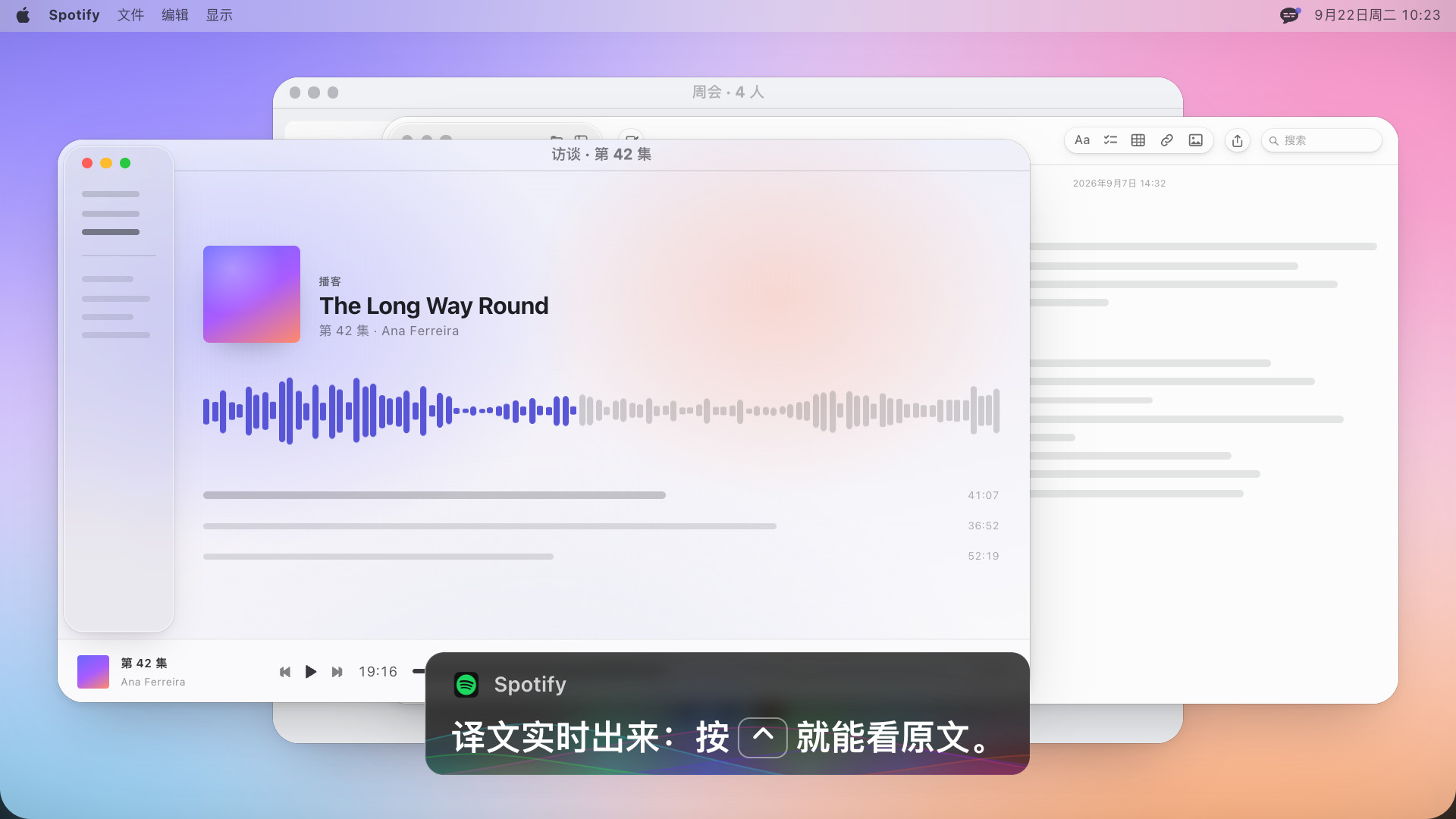Select the episode row lasting 52:19
This screenshot has width=1456, height=819.
click(x=601, y=556)
